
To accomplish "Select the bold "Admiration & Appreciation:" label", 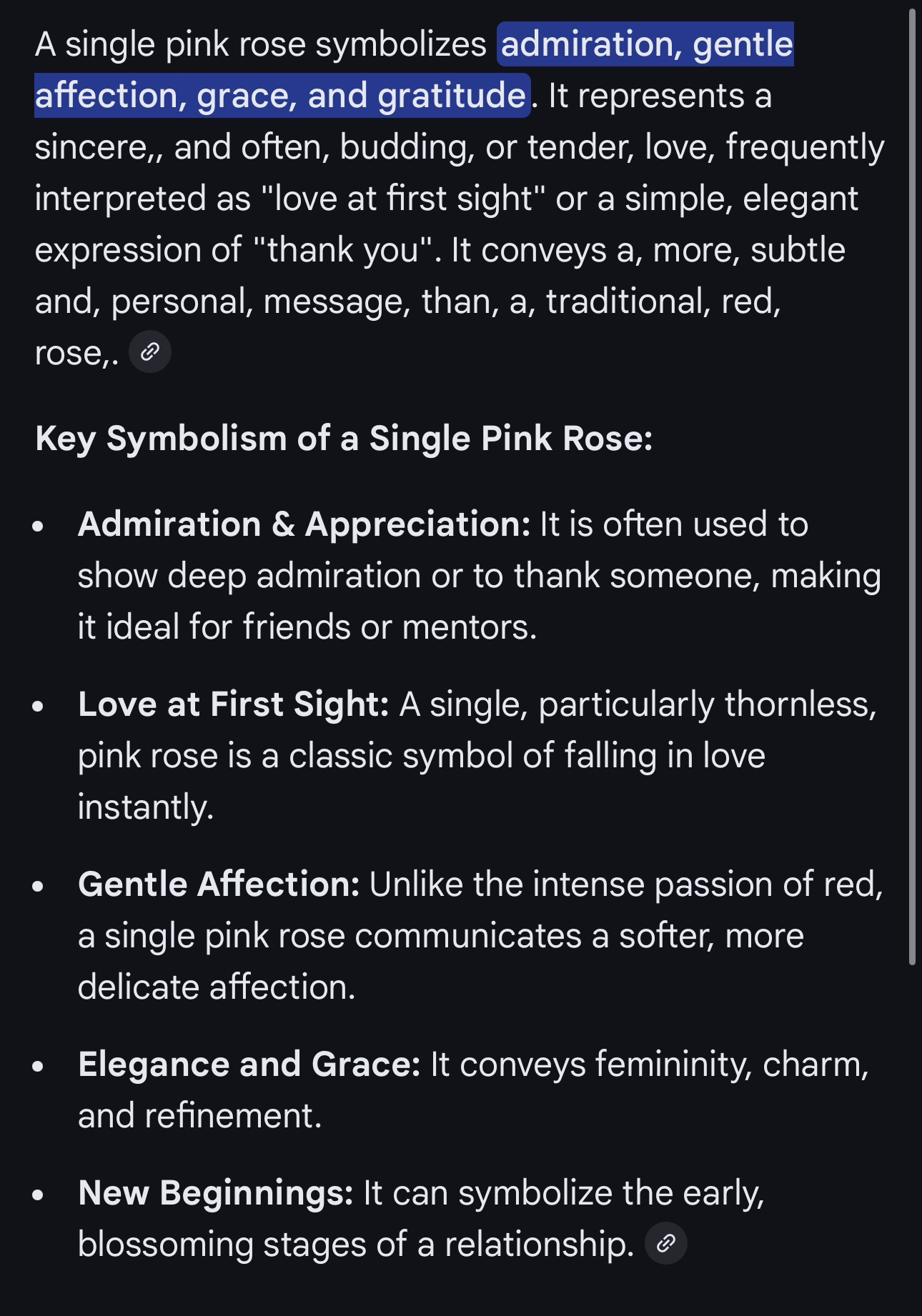I will [x=304, y=524].
